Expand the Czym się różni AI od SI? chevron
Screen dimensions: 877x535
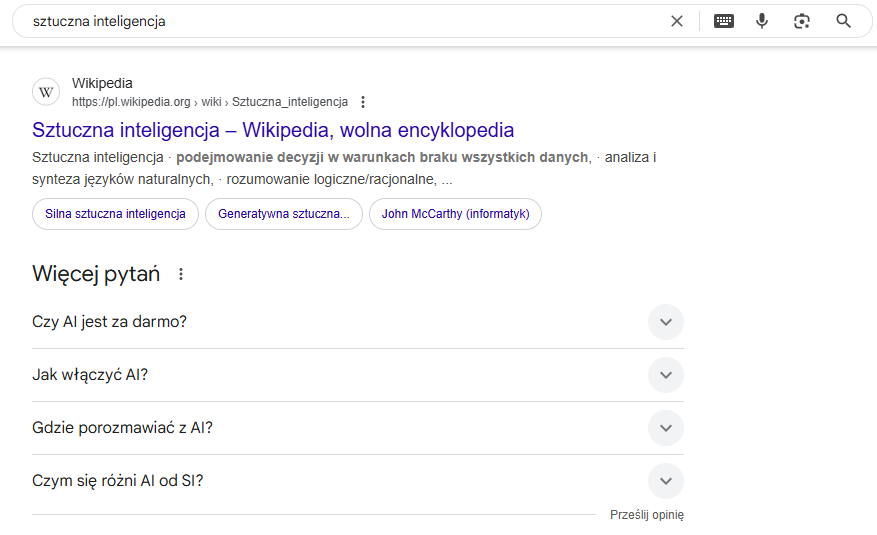(x=666, y=481)
